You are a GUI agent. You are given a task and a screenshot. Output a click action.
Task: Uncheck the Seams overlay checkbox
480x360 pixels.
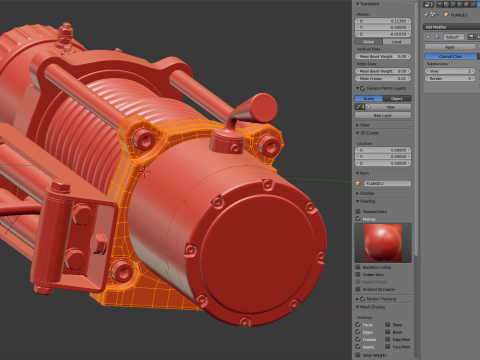(358, 346)
